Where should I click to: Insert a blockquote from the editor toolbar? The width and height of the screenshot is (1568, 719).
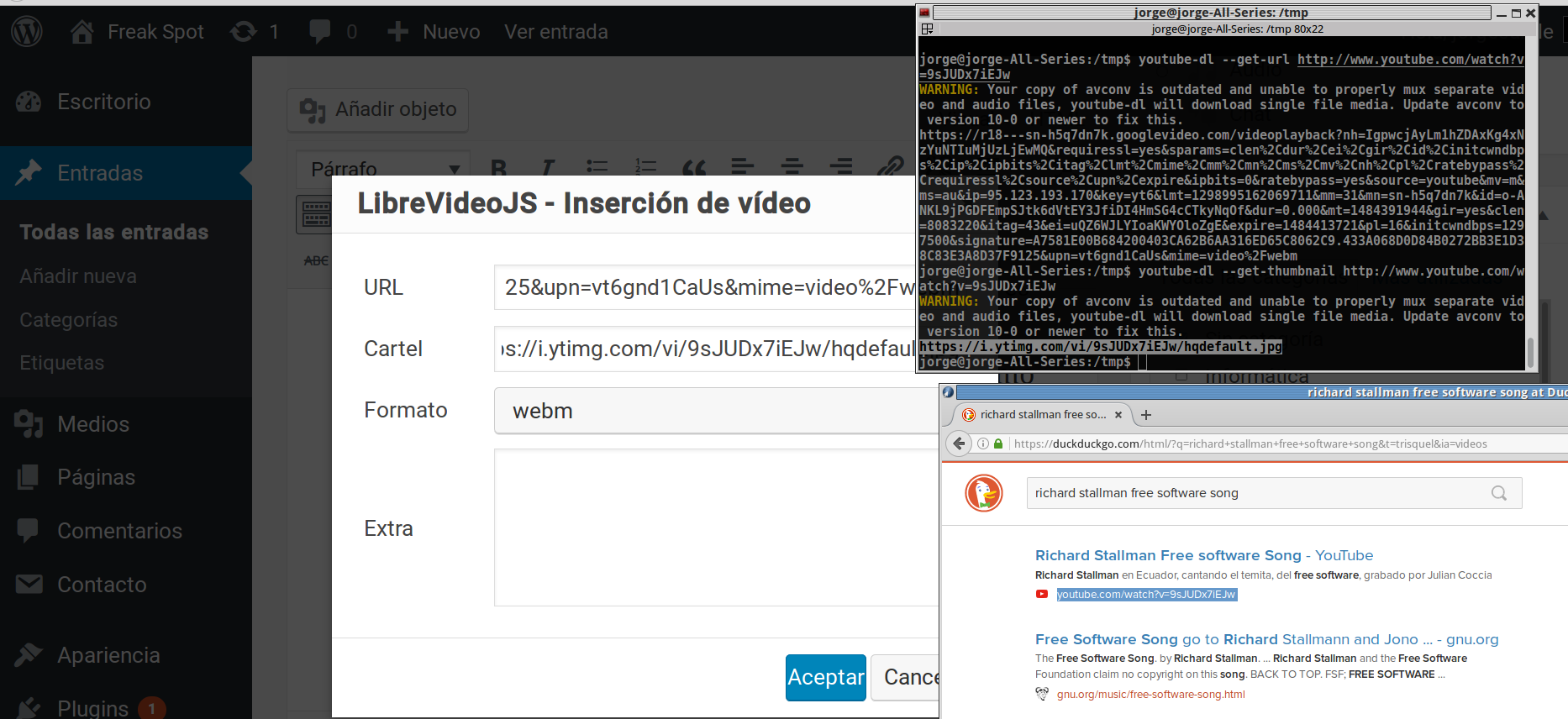(x=694, y=167)
